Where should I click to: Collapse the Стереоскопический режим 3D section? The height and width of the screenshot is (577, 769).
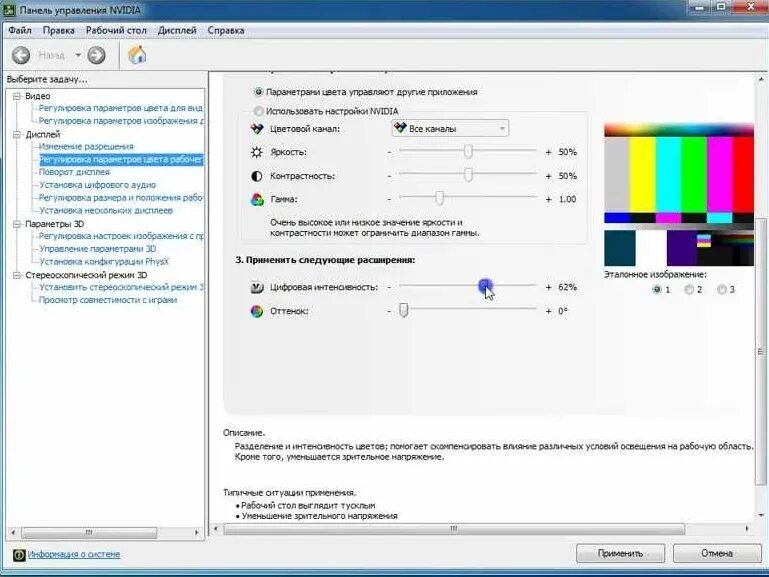tap(17, 275)
